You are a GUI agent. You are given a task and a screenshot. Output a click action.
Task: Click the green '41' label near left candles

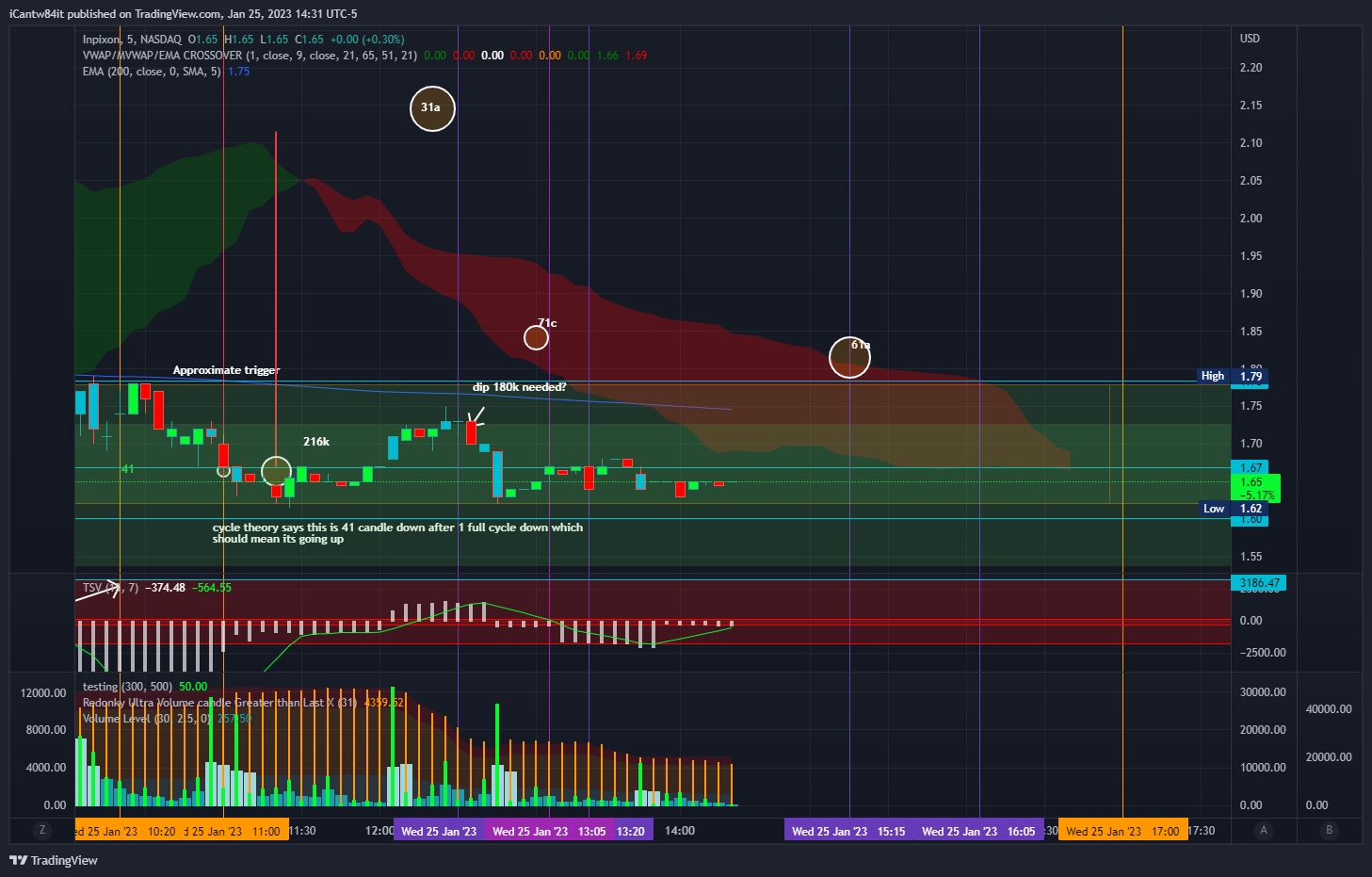pyautogui.click(x=128, y=469)
